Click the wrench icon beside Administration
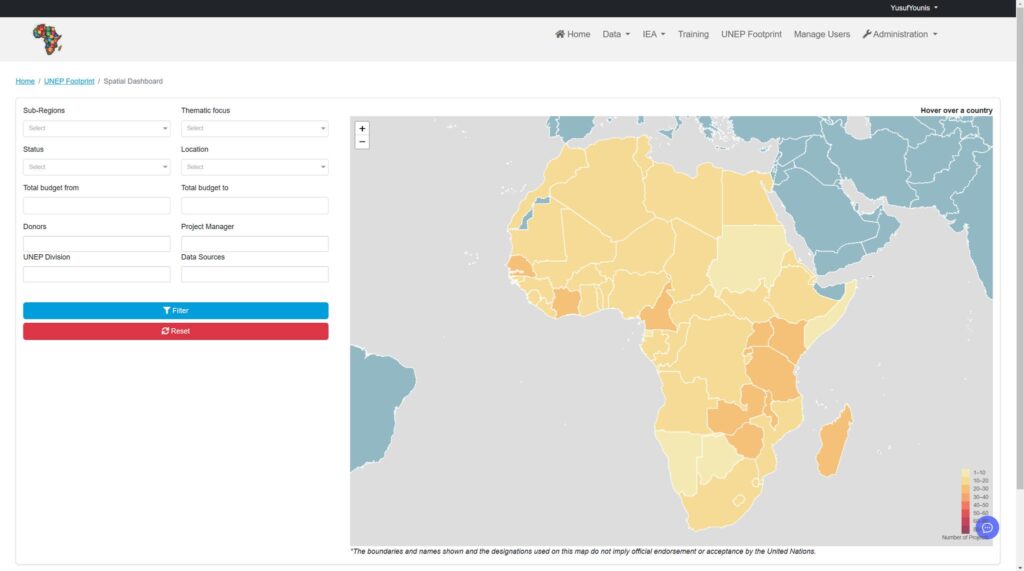Image resolution: width=1024 pixels, height=571 pixels. [867, 34]
